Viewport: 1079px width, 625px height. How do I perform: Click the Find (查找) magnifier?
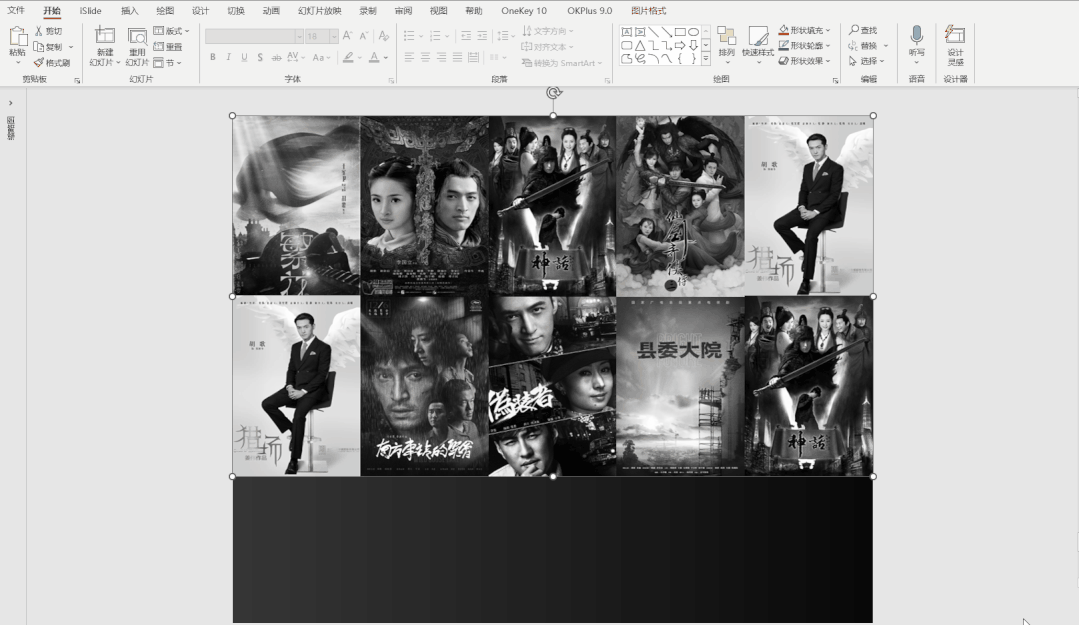854,30
